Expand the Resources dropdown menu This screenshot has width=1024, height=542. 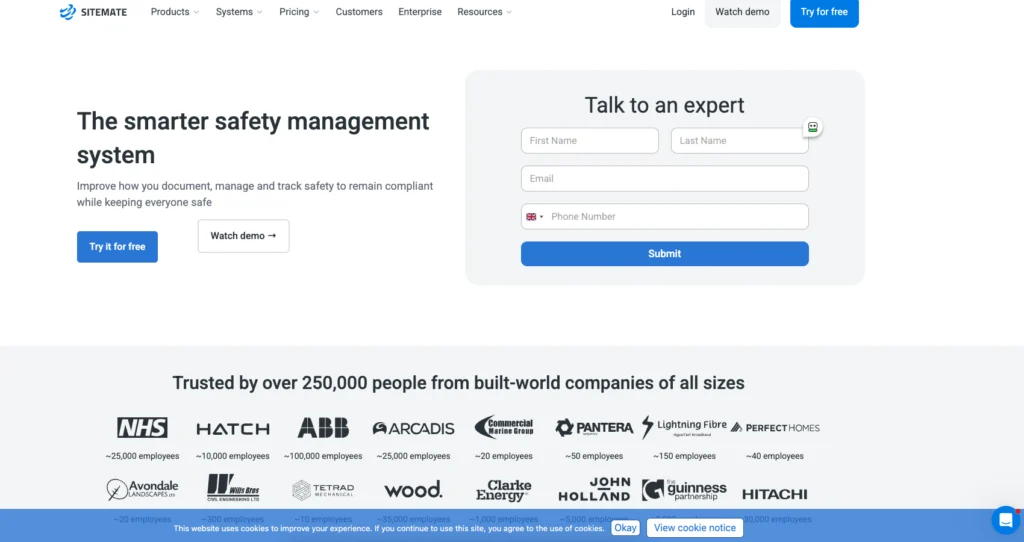(x=485, y=12)
